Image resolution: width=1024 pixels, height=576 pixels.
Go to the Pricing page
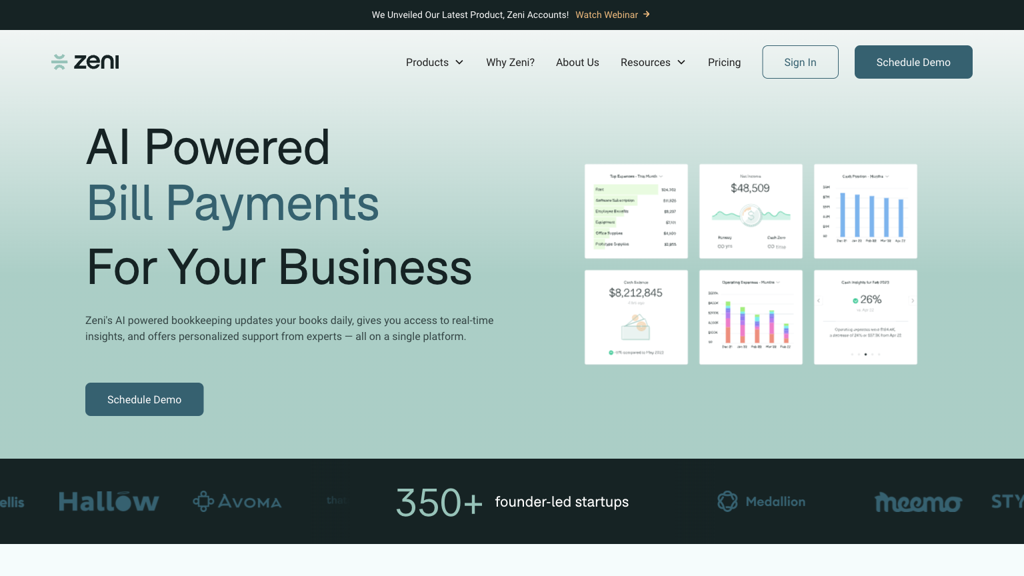point(724,62)
